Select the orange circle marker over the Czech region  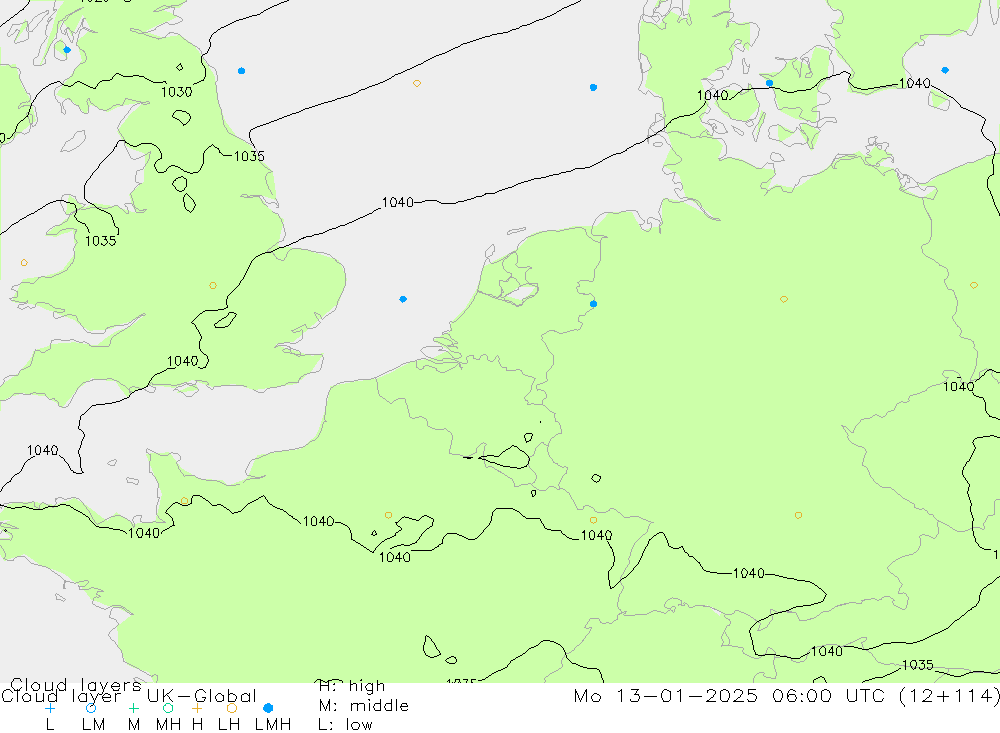coord(798,515)
